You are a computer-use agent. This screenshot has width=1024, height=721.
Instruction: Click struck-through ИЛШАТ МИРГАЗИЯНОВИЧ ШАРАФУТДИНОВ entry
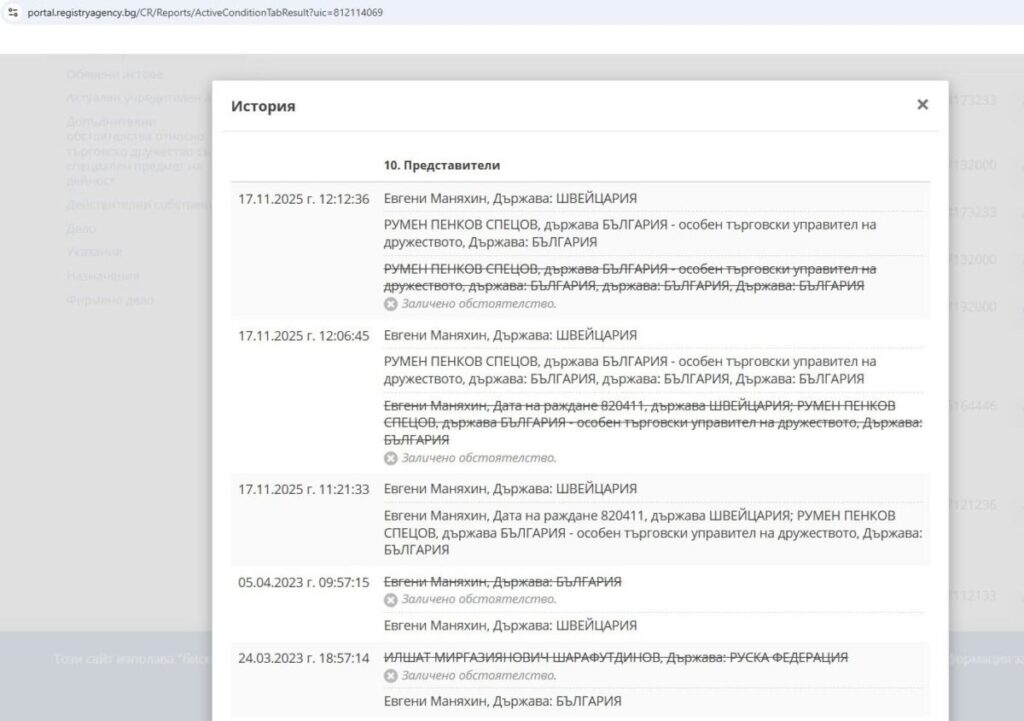pos(615,658)
